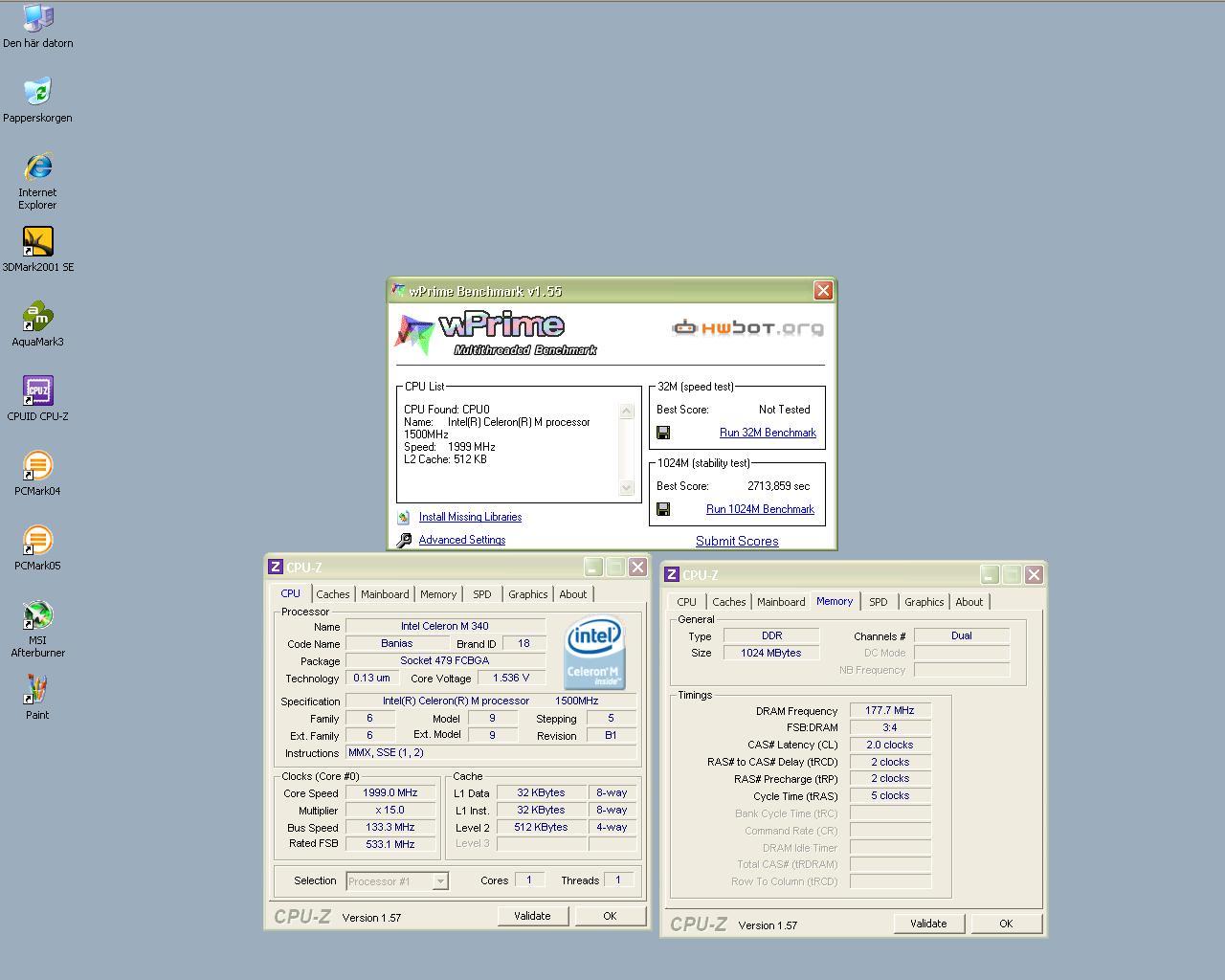The width and height of the screenshot is (1225, 980).
Task: Open Papperskorgen recycle bin icon
Action: click(x=37, y=100)
